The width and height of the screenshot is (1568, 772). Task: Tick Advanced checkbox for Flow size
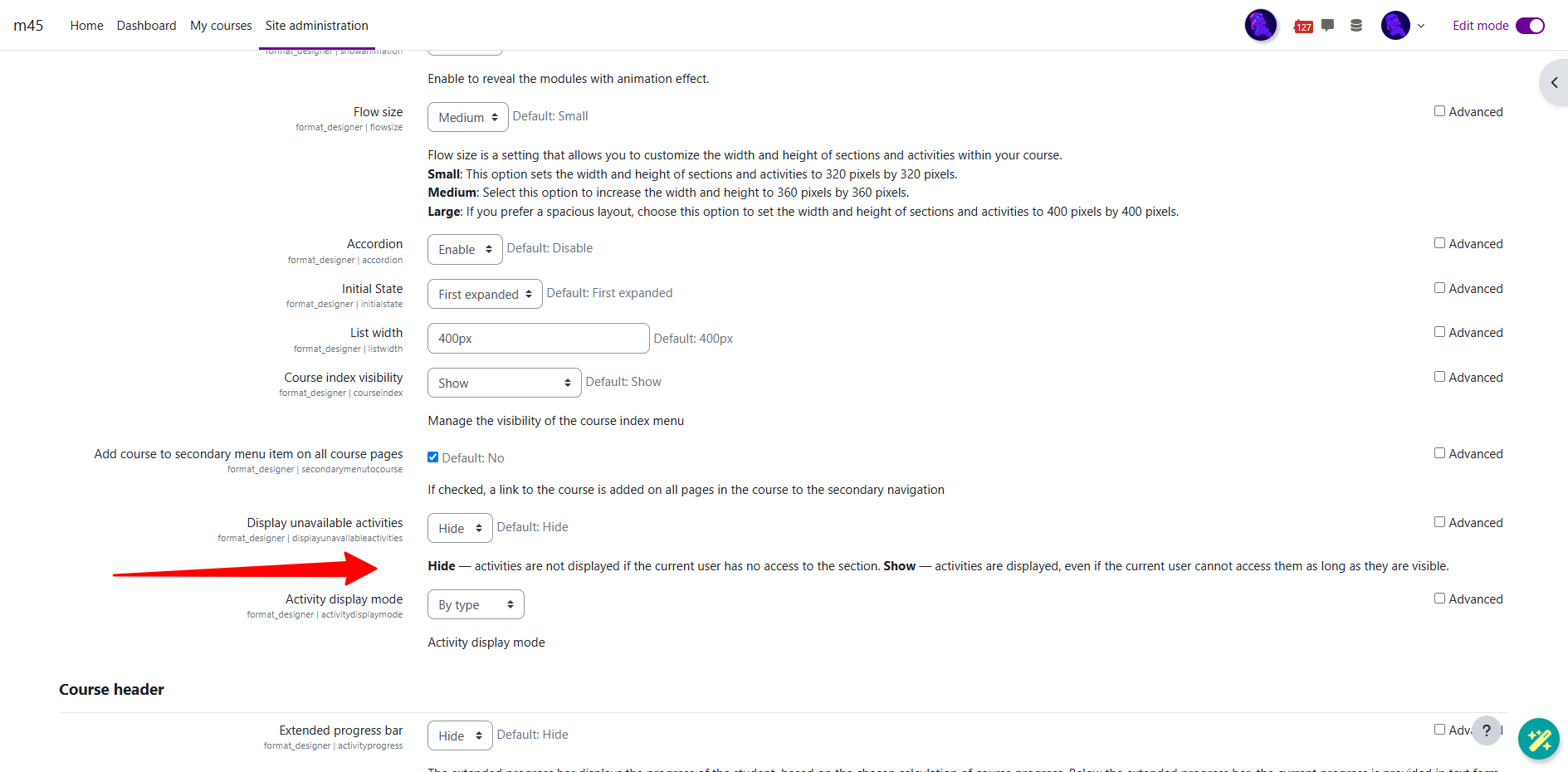pos(1439,111)
